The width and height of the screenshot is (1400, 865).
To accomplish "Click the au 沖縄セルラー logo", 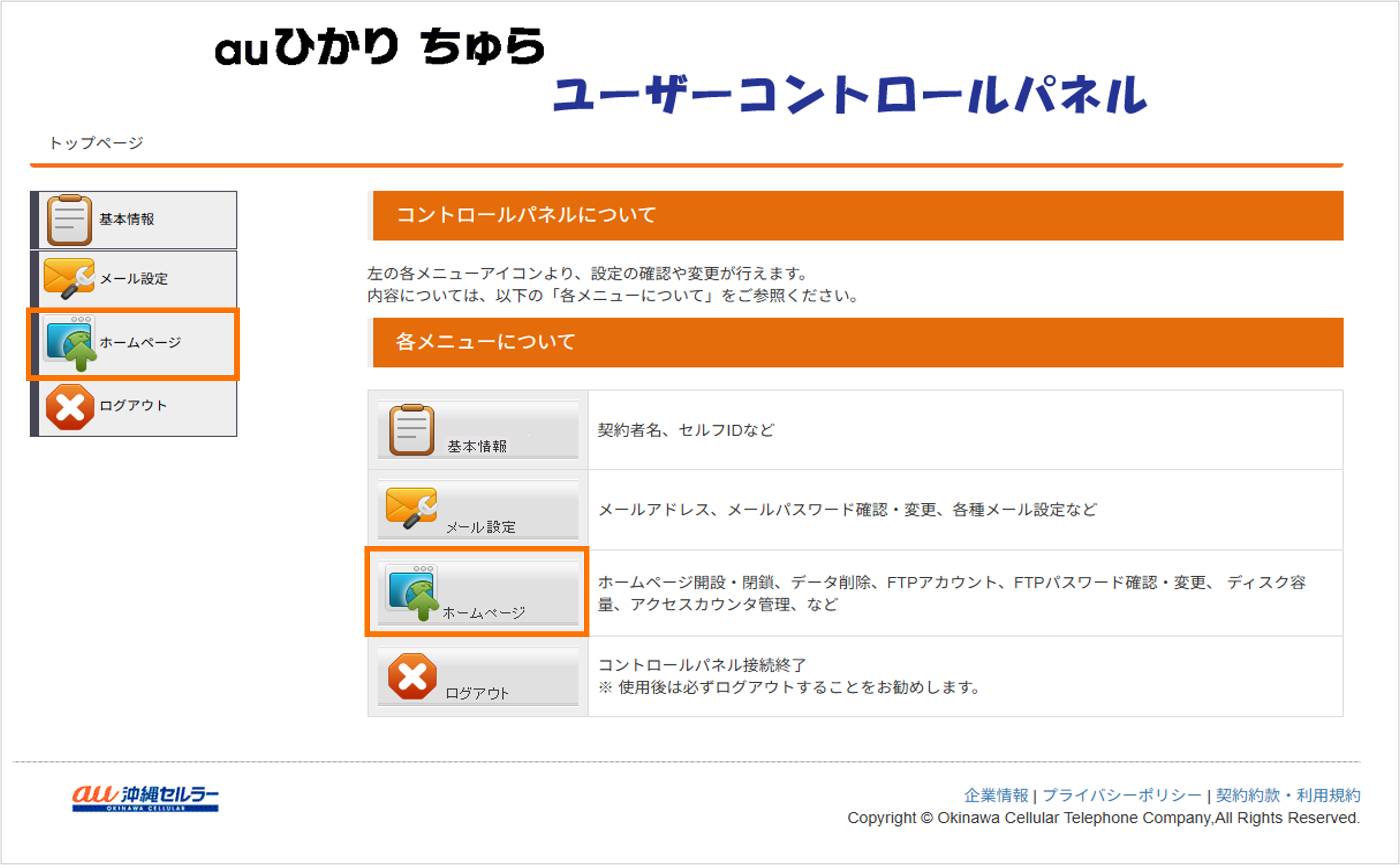I will 146,798.
